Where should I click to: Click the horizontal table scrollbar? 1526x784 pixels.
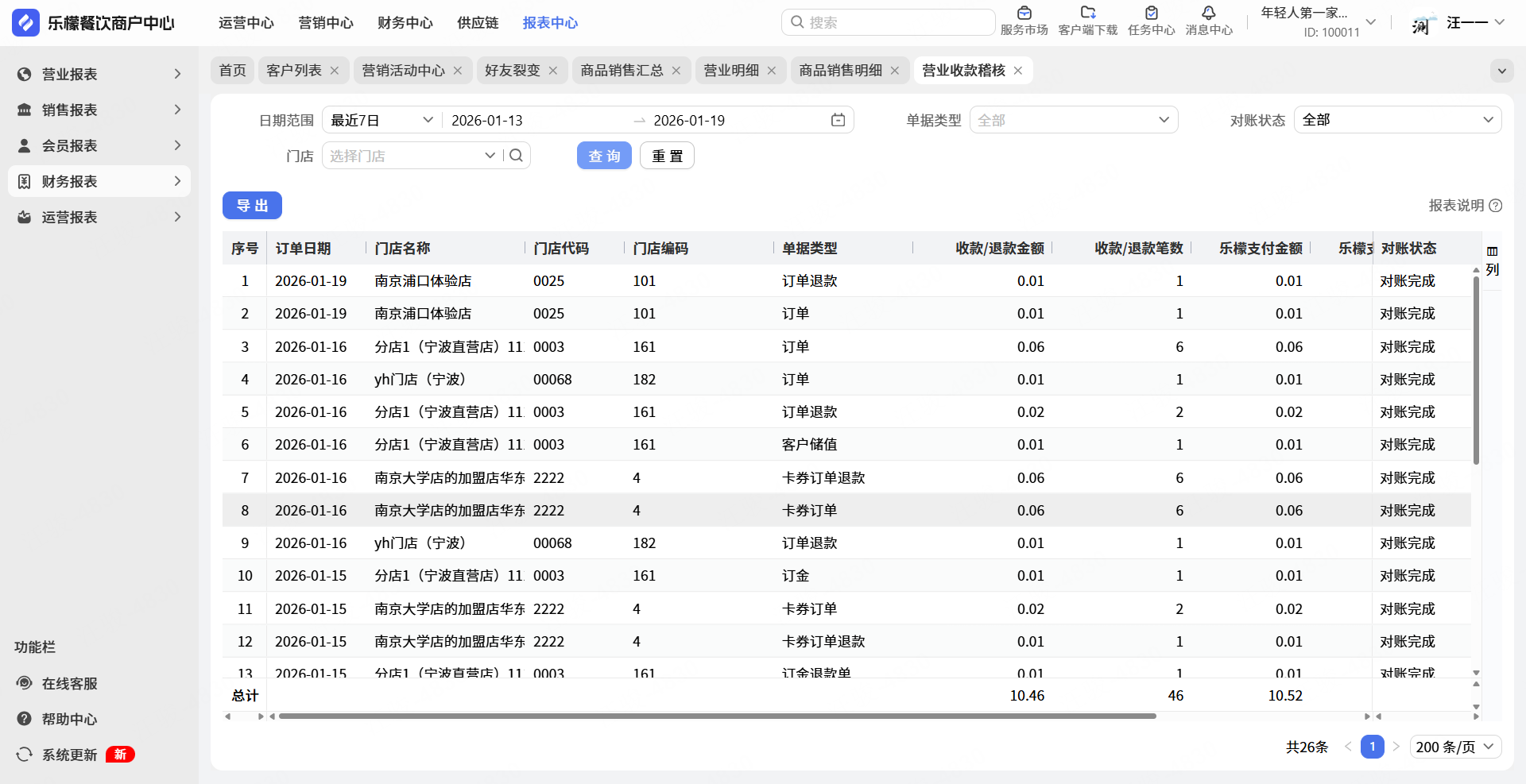point(717,716)
